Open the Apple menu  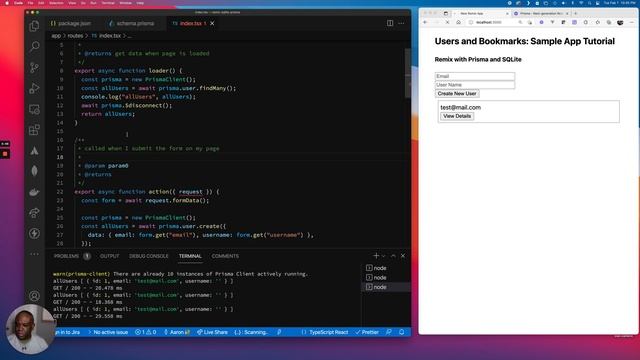point(7,3)
